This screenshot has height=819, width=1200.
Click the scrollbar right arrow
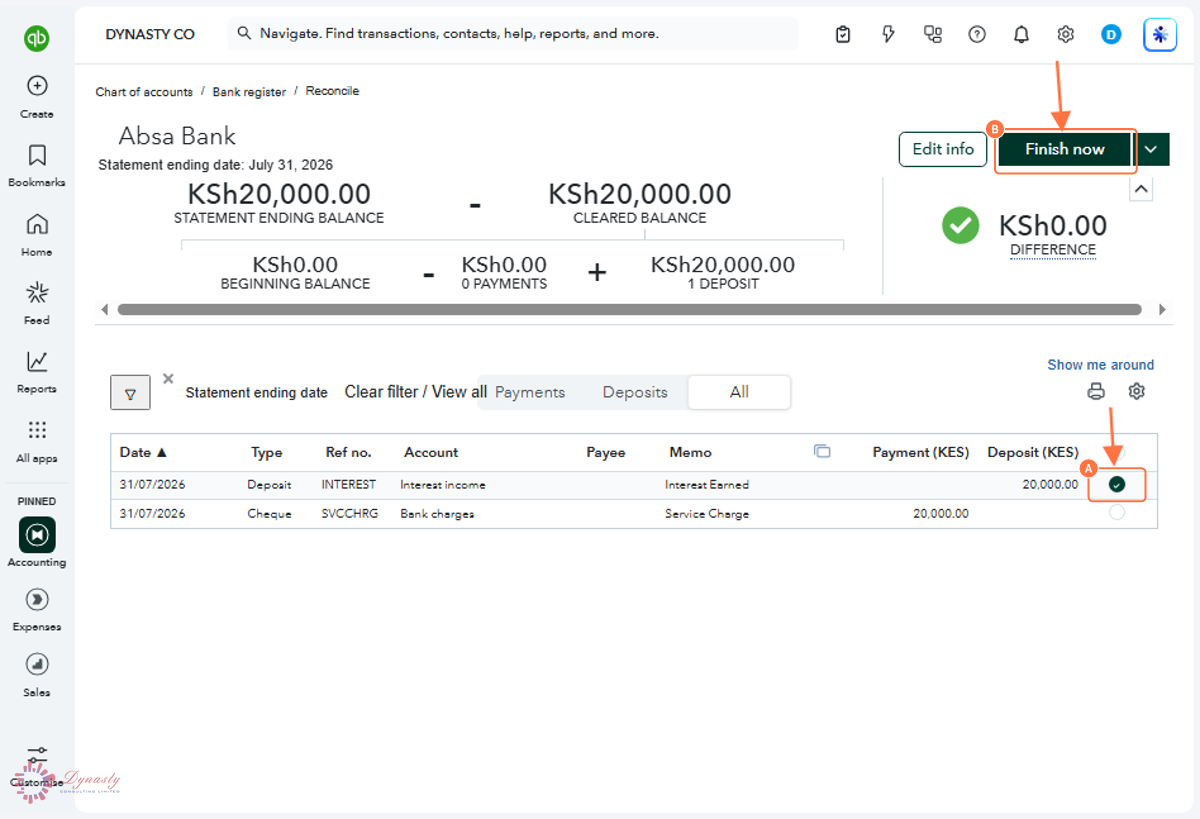click(x=1161, y=310)
